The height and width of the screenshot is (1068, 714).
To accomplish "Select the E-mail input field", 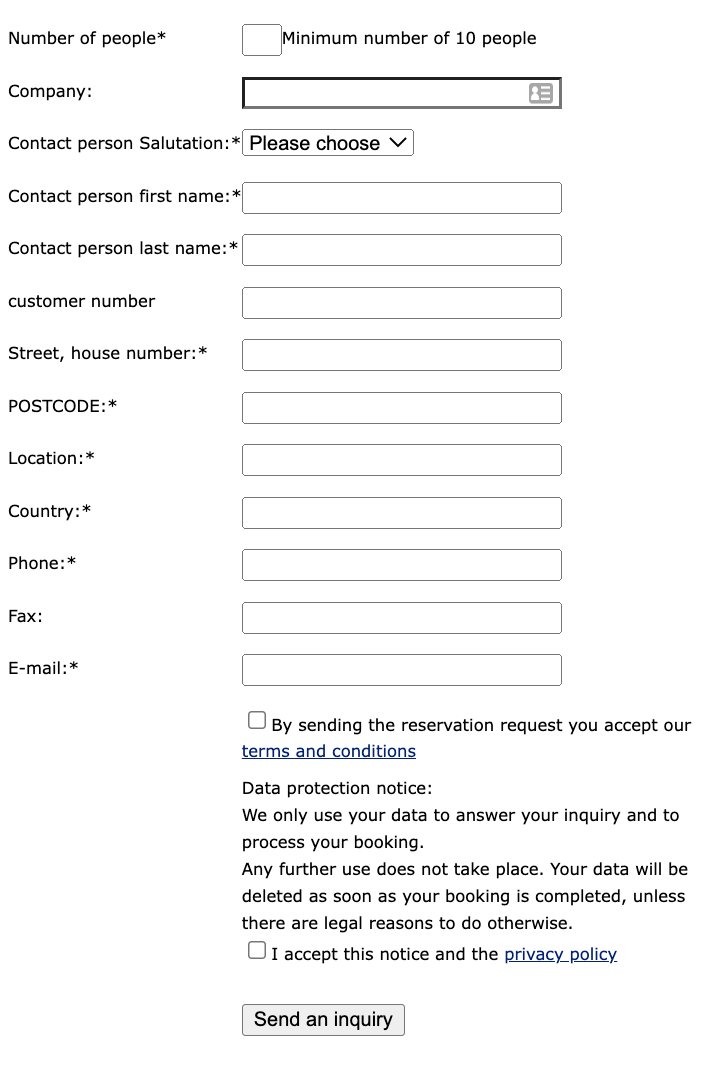I will [402, 670].
